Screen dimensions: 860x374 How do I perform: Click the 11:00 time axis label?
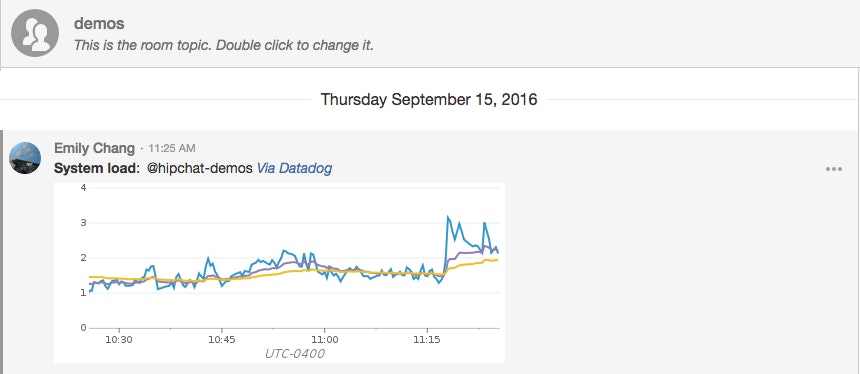coord(325,339)
